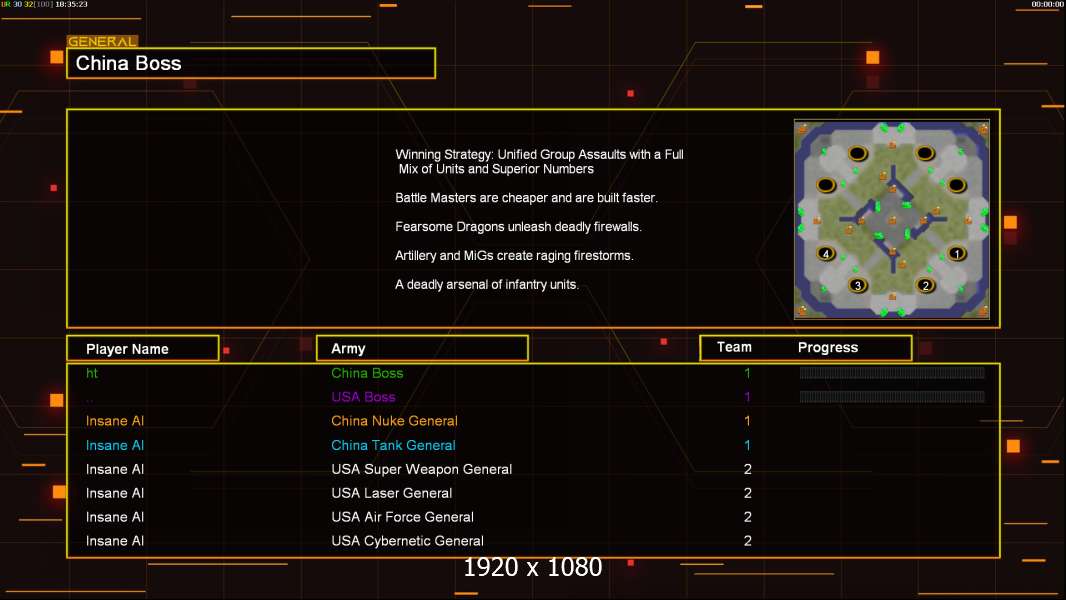Click the 18:35:23 clock readout at top-left
1066x600 pixels.
(x=71, y=4)
